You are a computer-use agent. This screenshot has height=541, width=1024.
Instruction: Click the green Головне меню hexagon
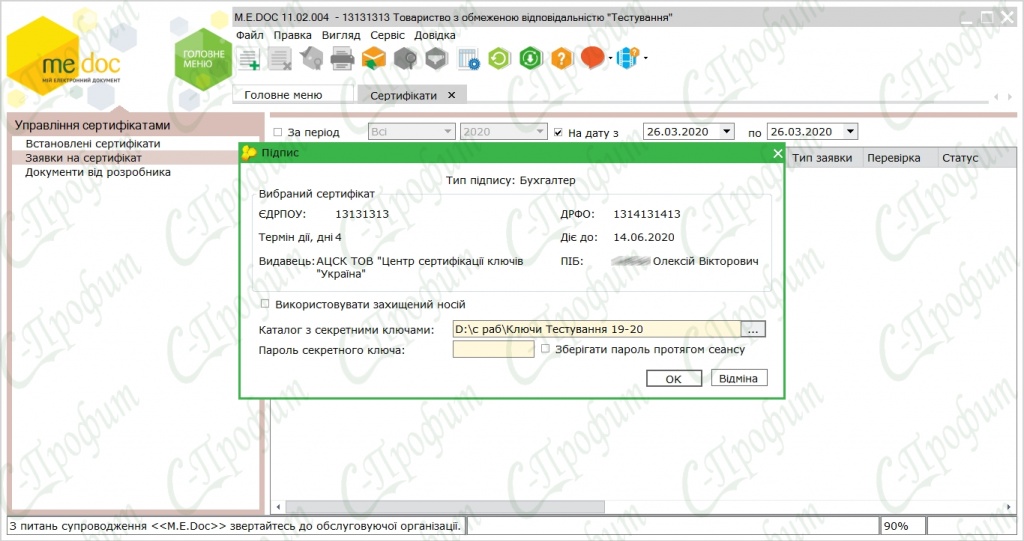[203, 59]
